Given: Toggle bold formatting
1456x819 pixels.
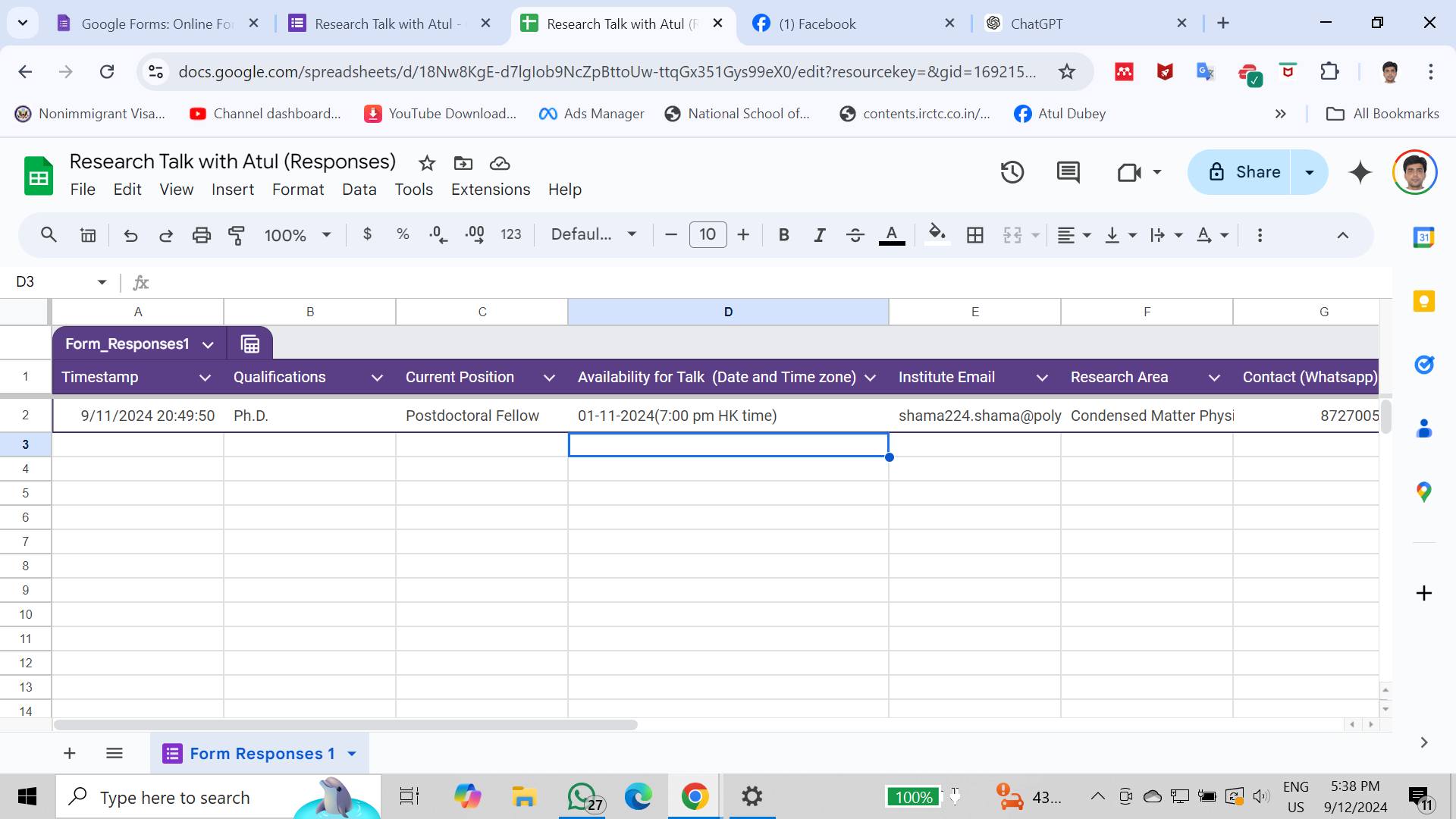Looking at the screenshot, I should [784, 235].
